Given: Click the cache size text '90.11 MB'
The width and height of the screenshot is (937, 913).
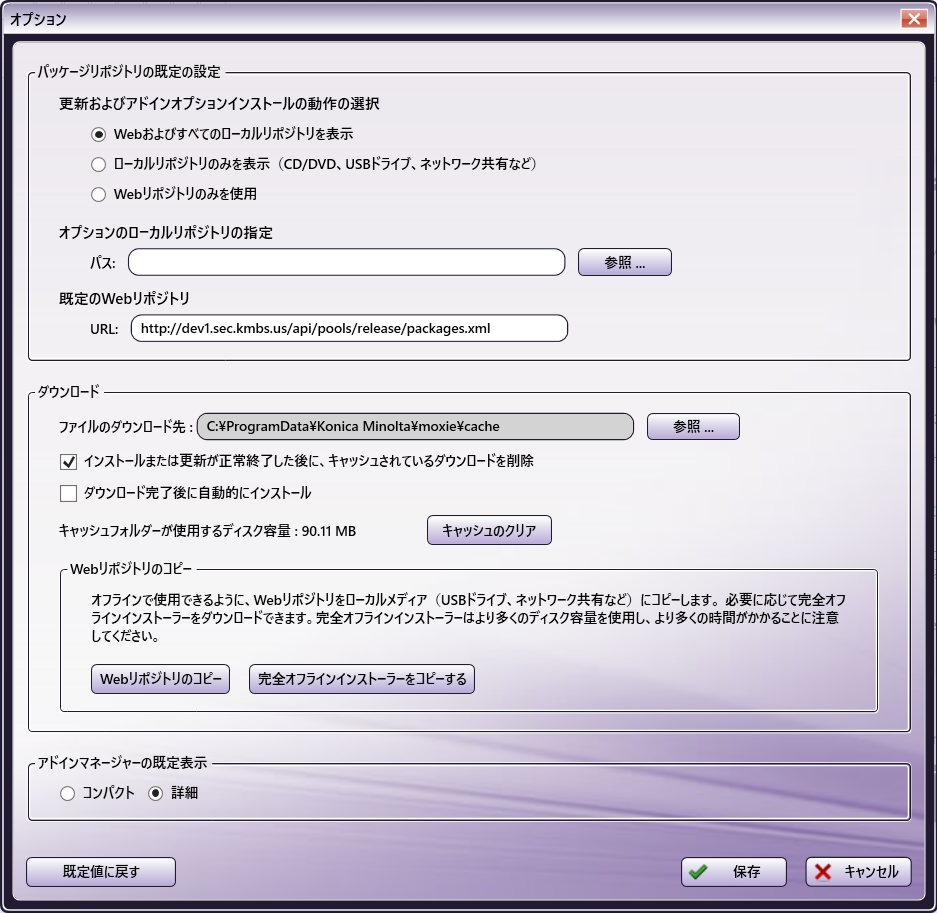Looking at the screenshot, I should point(329,531).
